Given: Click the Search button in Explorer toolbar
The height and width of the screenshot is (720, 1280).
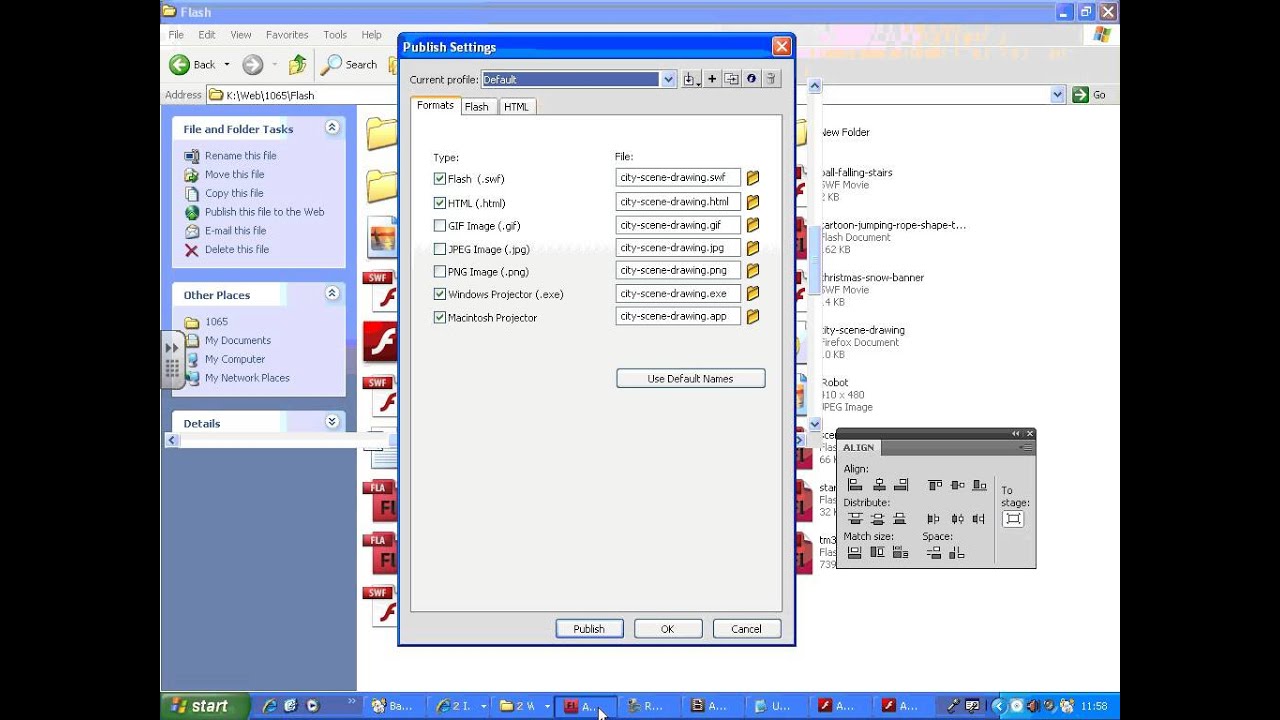Looking at the screenshot, I should [x=349, y=65].
